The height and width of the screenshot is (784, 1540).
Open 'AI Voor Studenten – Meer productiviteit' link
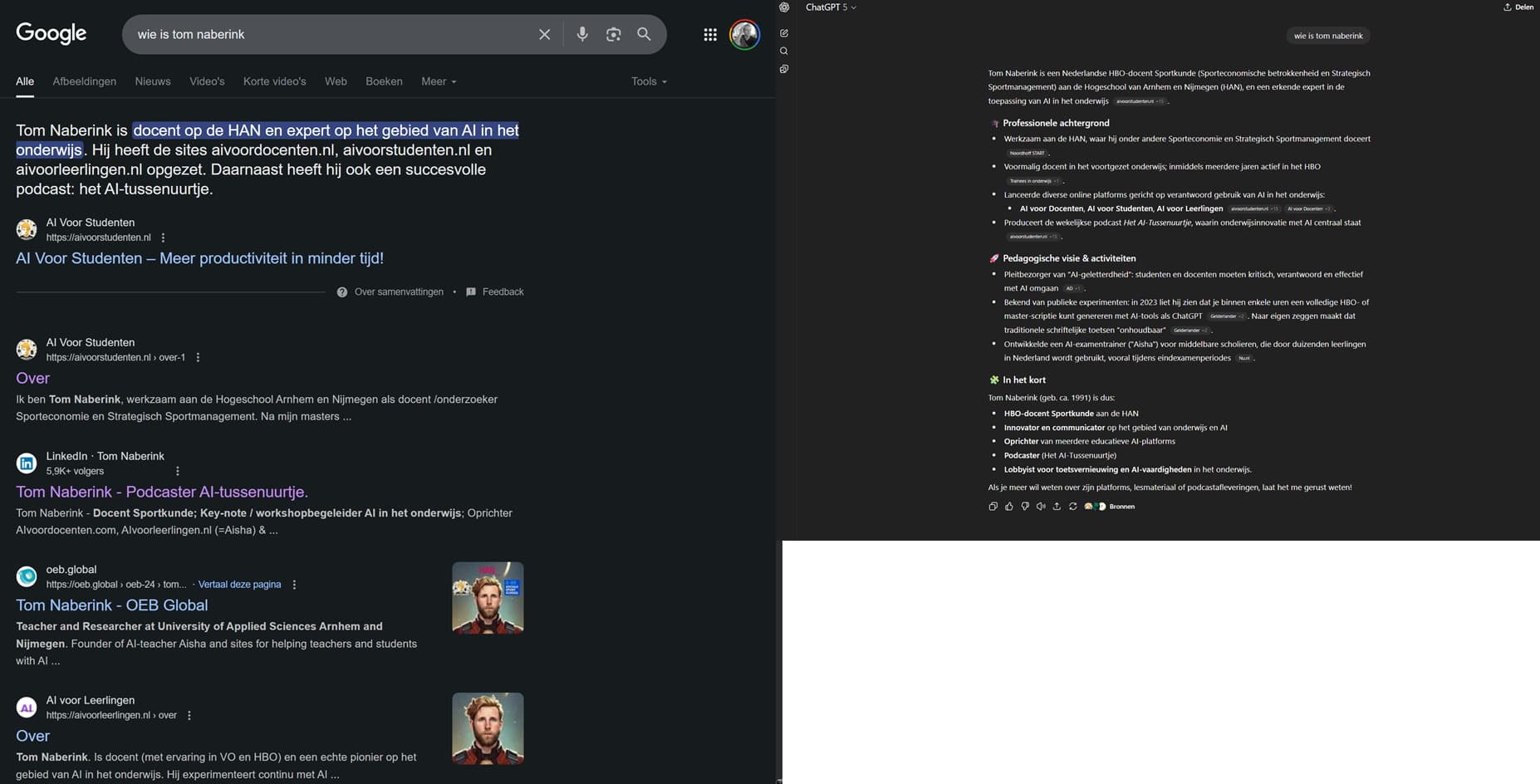199,258
